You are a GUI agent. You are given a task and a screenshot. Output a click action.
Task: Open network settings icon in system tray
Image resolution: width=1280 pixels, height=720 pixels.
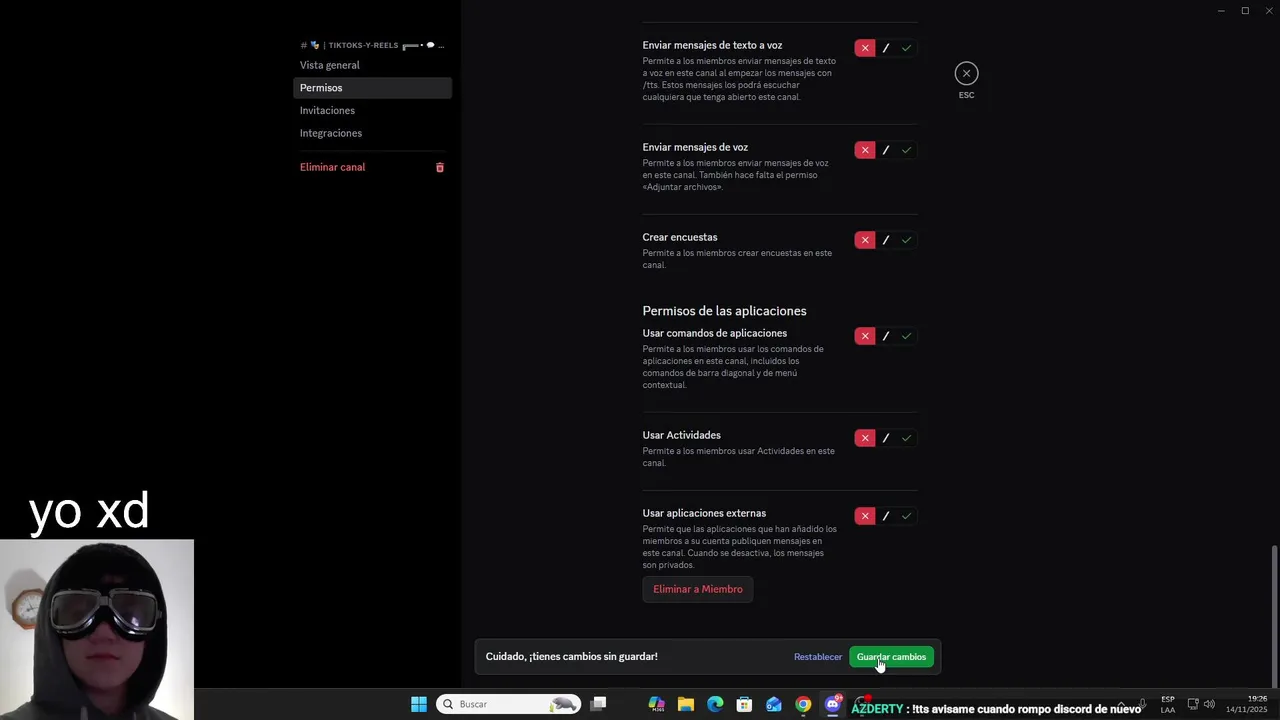(1193, 704)
